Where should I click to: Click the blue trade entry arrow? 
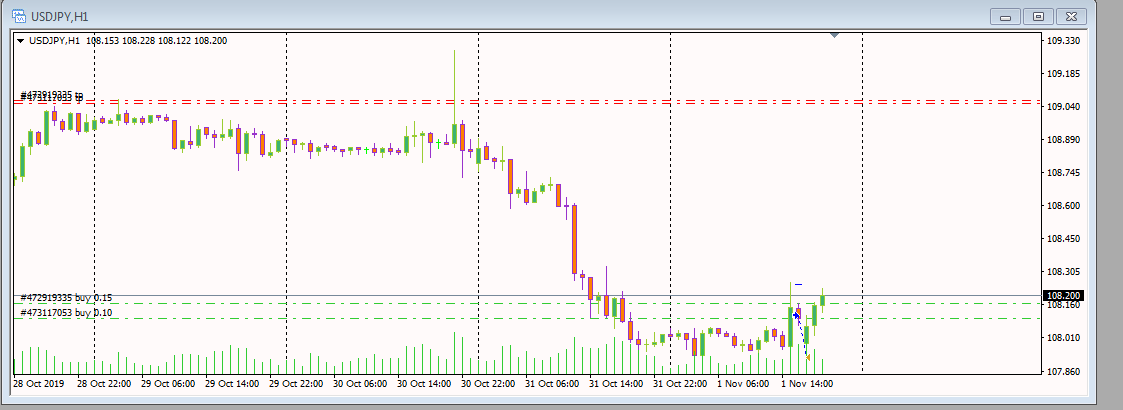coord(796,315)
